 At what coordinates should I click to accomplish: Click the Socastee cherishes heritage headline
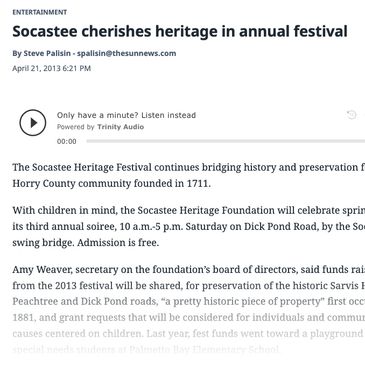click(x=180, y=31)
